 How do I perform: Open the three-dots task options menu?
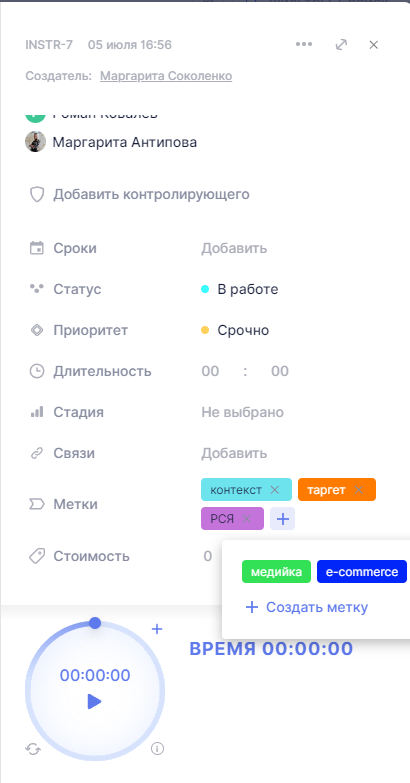click(x=304, y=44)
